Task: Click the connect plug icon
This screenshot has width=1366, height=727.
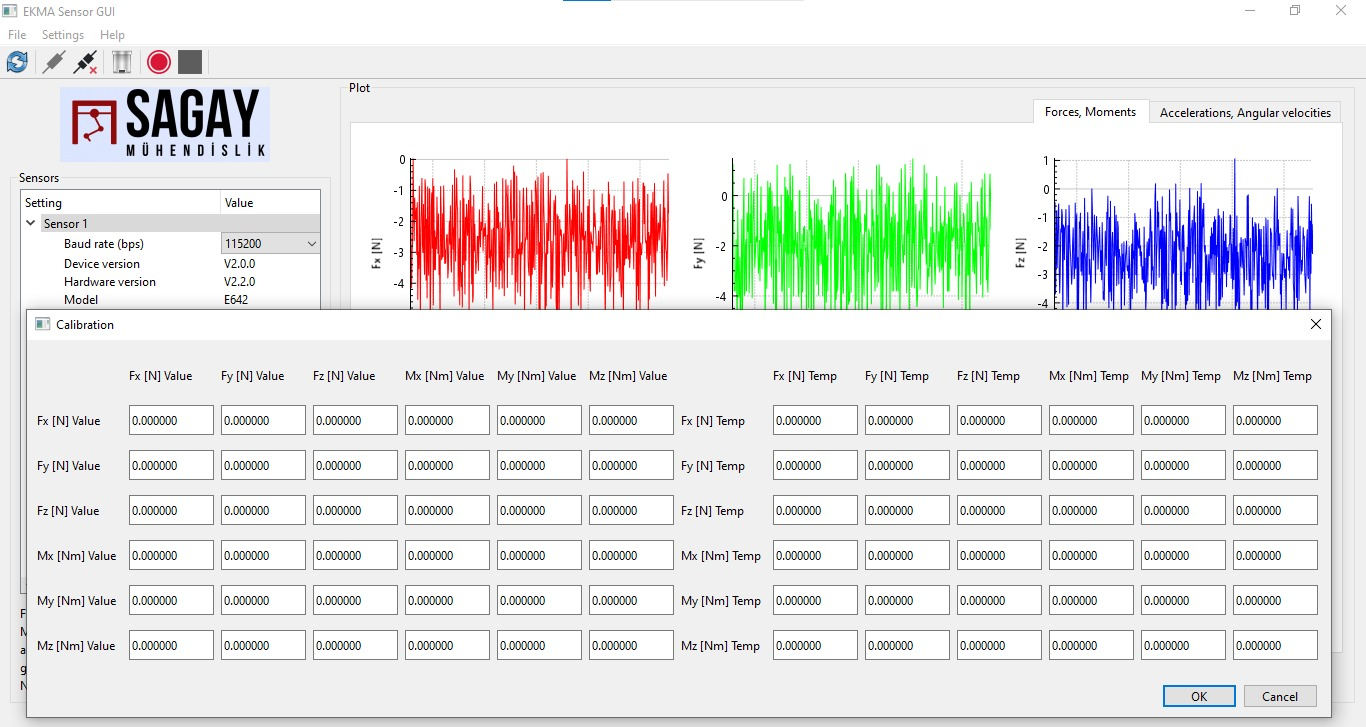Action: [x=54, y=62]
